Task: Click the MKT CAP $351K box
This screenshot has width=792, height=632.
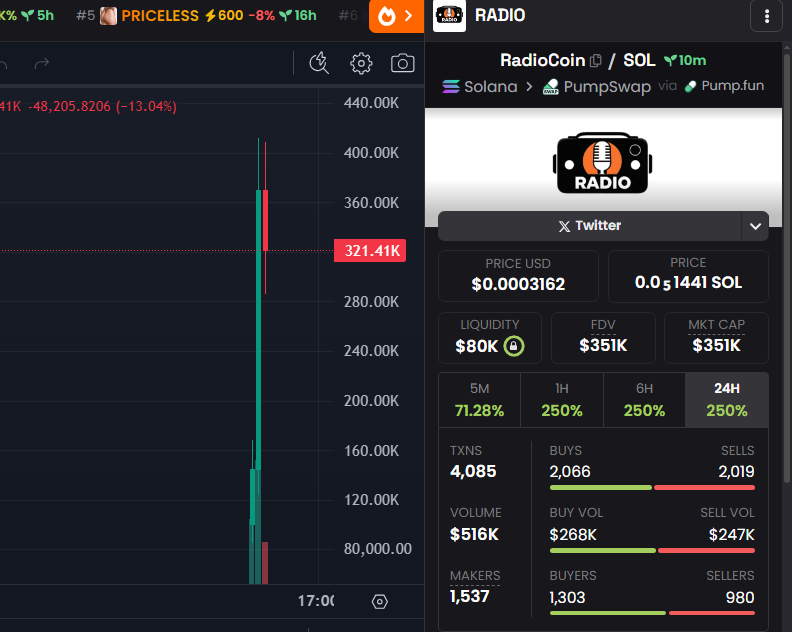Action: coord(716,337)
